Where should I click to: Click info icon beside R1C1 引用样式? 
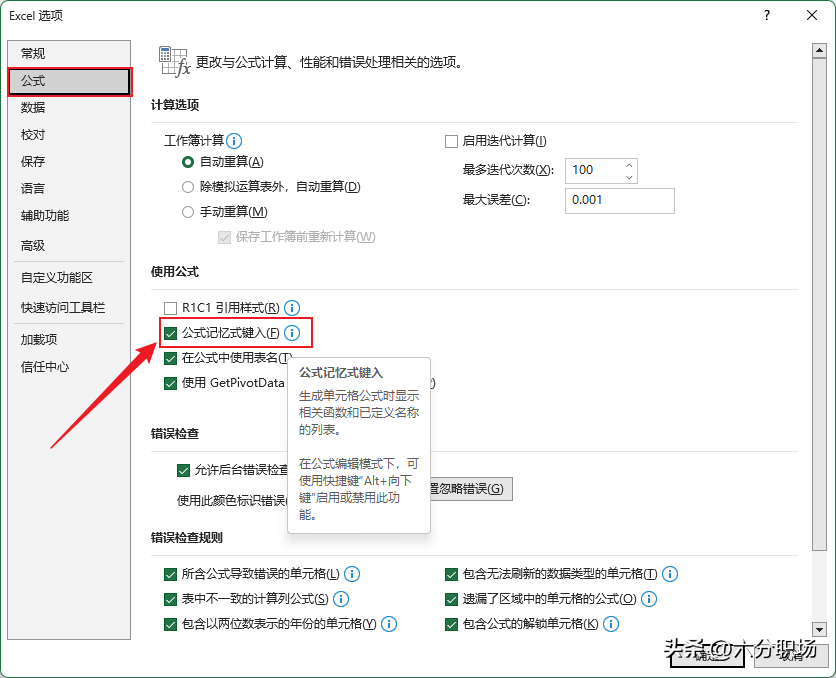click(x=292, y=308)
